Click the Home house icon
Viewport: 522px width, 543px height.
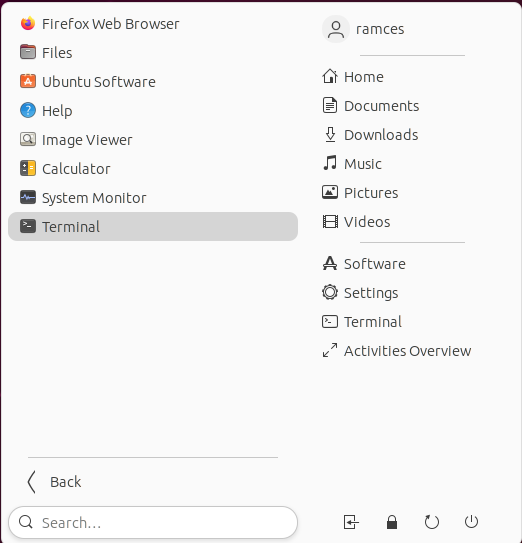coord(330,76)
